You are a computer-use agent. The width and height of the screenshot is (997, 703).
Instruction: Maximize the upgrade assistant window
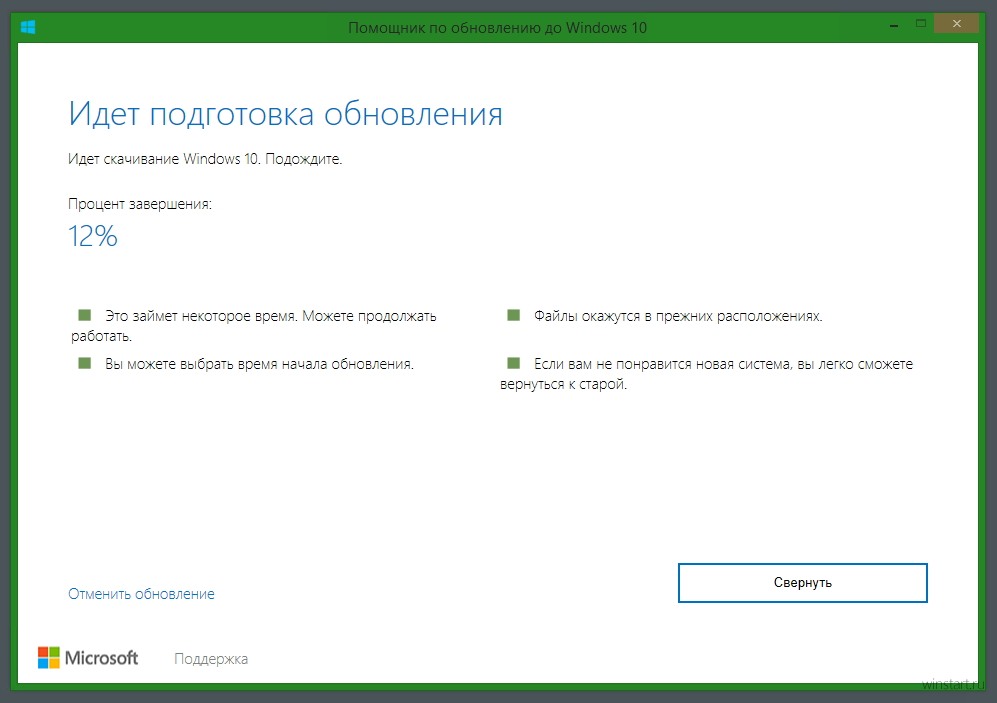pyautogui.click(x=921, y=24)
